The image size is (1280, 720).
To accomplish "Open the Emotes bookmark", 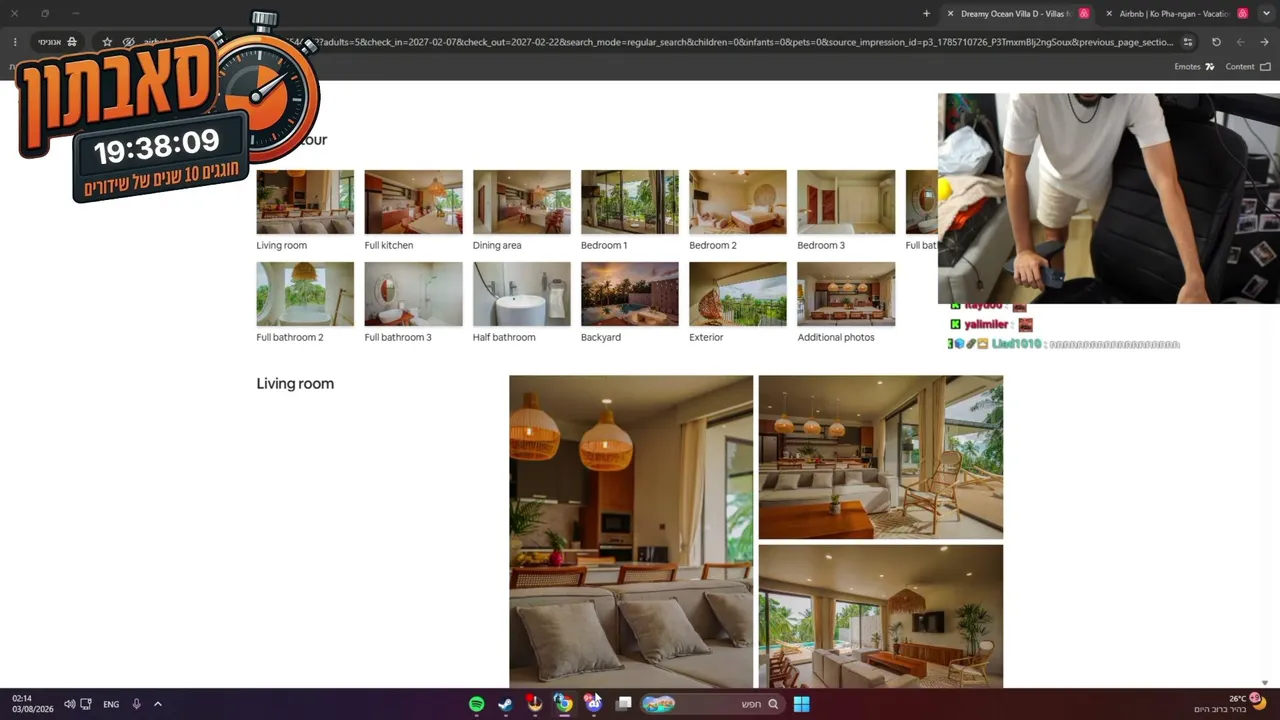I will tap(1194, 67).
